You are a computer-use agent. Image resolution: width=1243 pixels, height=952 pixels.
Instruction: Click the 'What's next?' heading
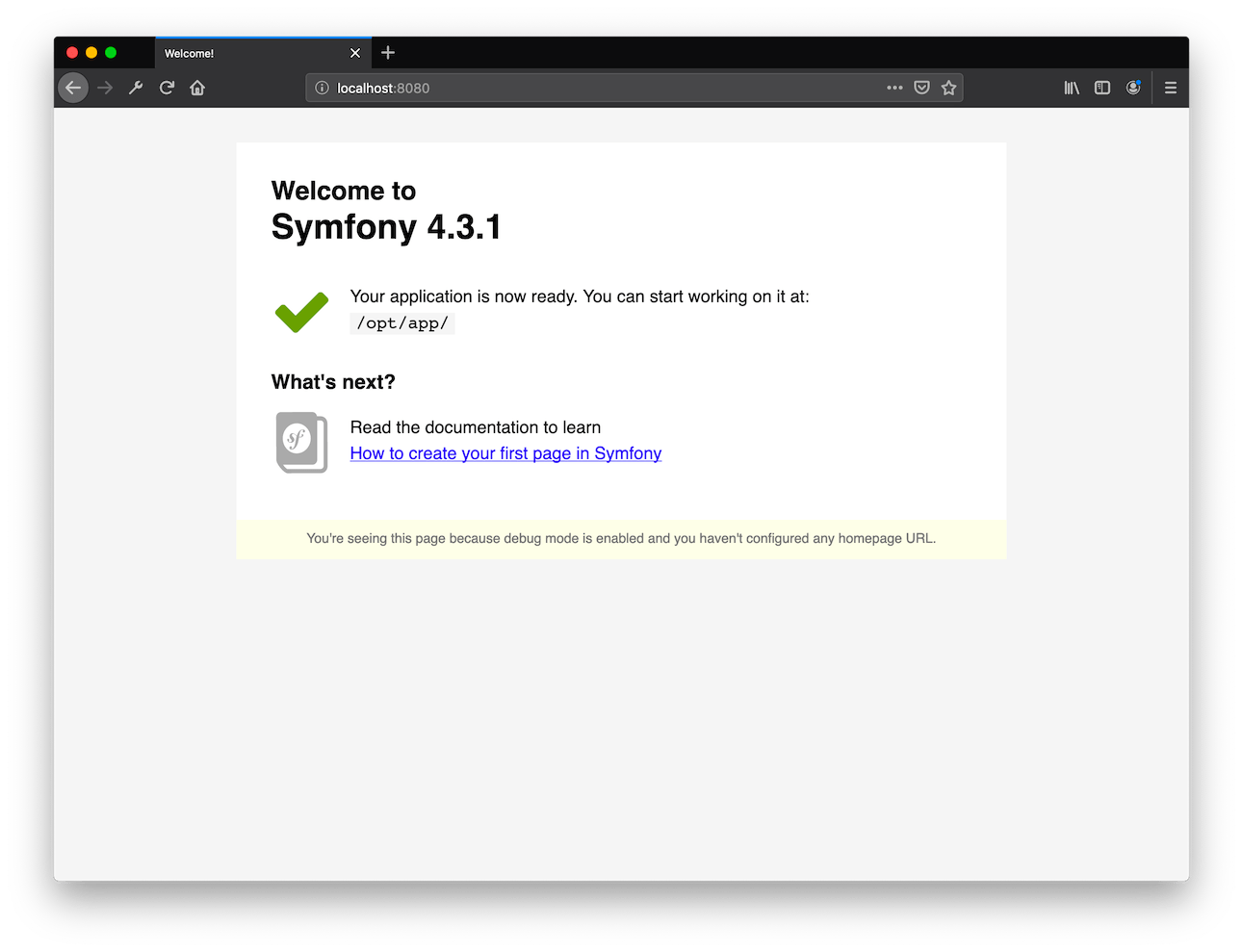click(x=333, y=382)
